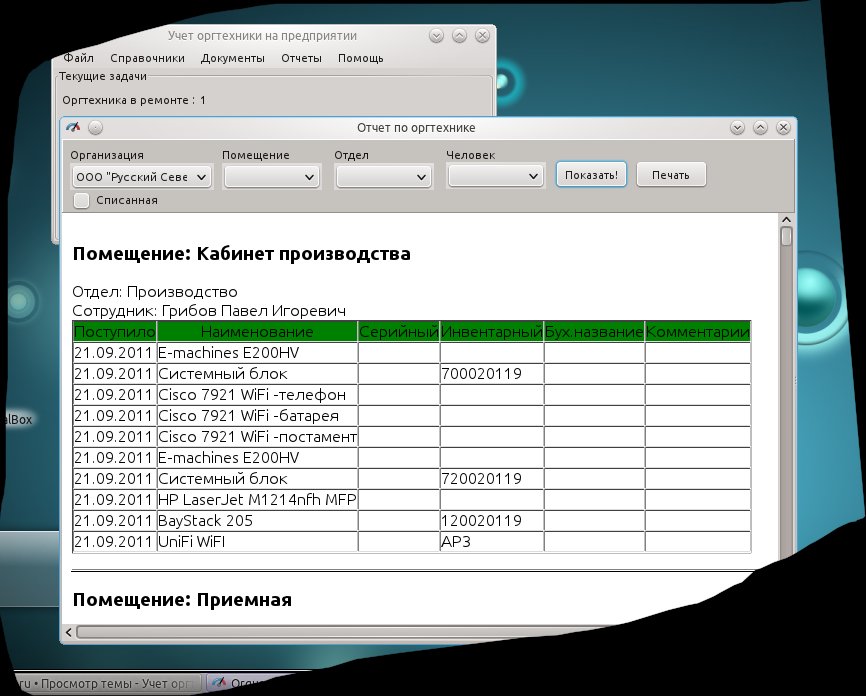
Task: Close the Отчет по оргтехнике window
Action: coord(783,128)
